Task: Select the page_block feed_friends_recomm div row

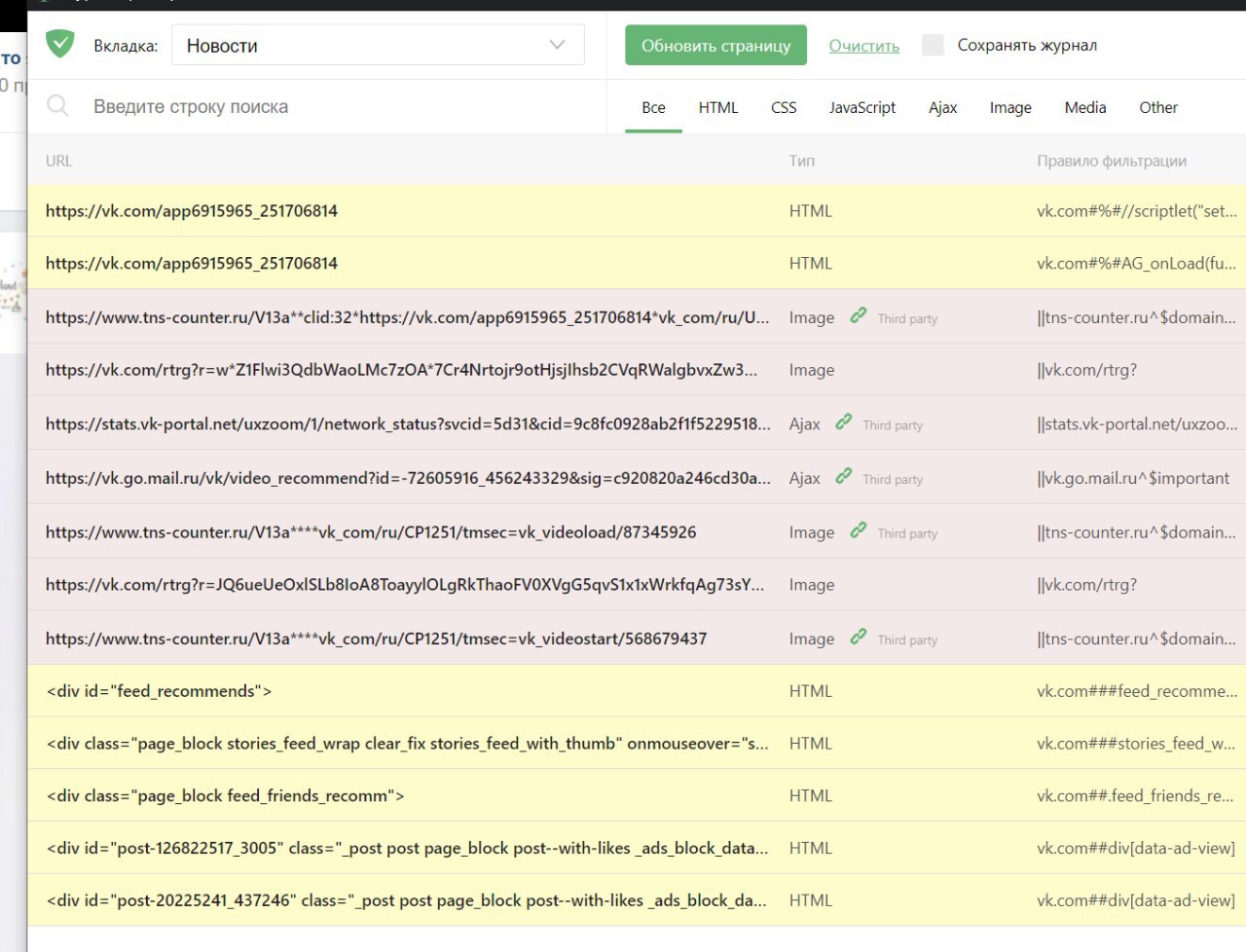Action: tap(637, 796)
